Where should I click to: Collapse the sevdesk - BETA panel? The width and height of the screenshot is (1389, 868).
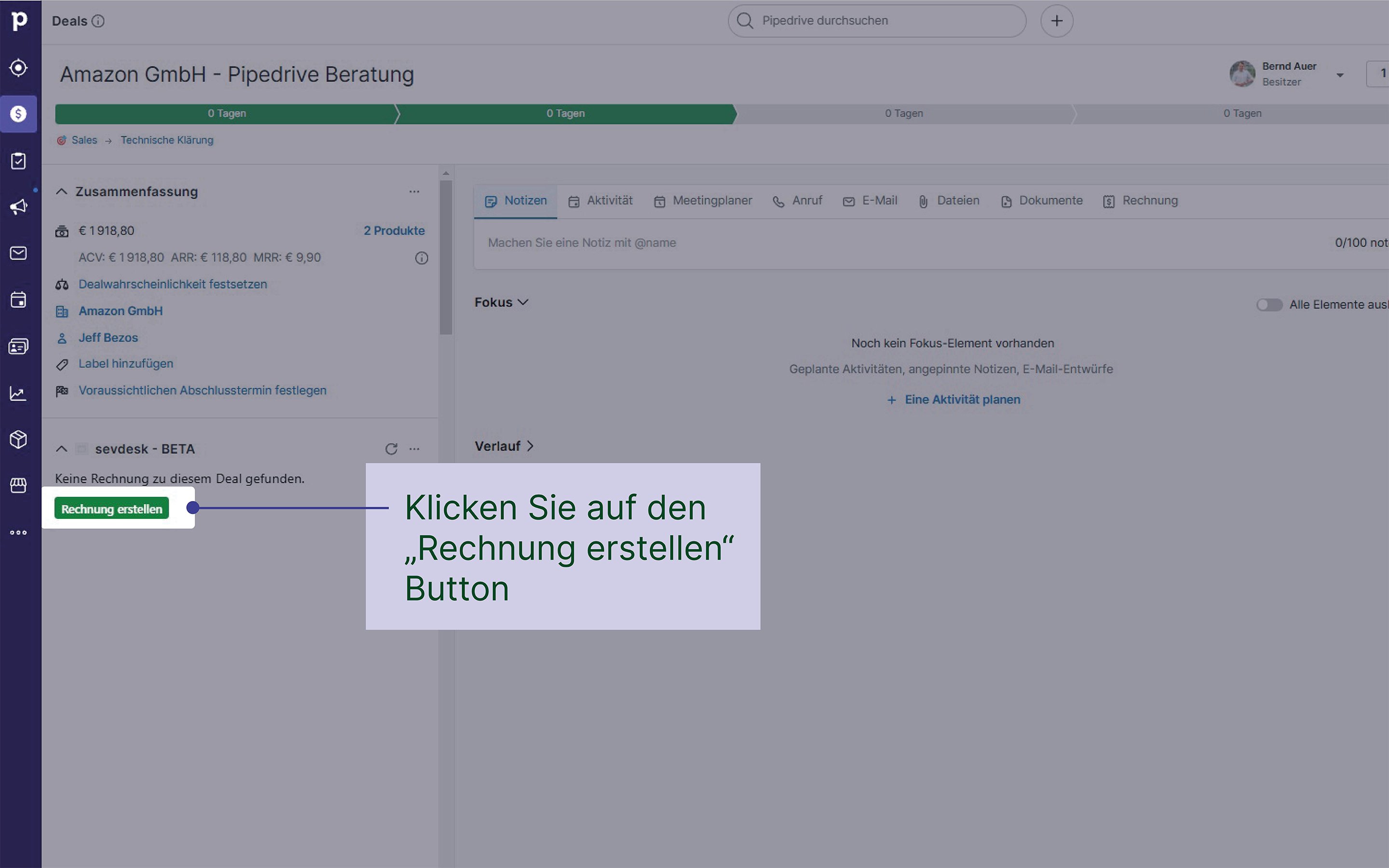62,448
